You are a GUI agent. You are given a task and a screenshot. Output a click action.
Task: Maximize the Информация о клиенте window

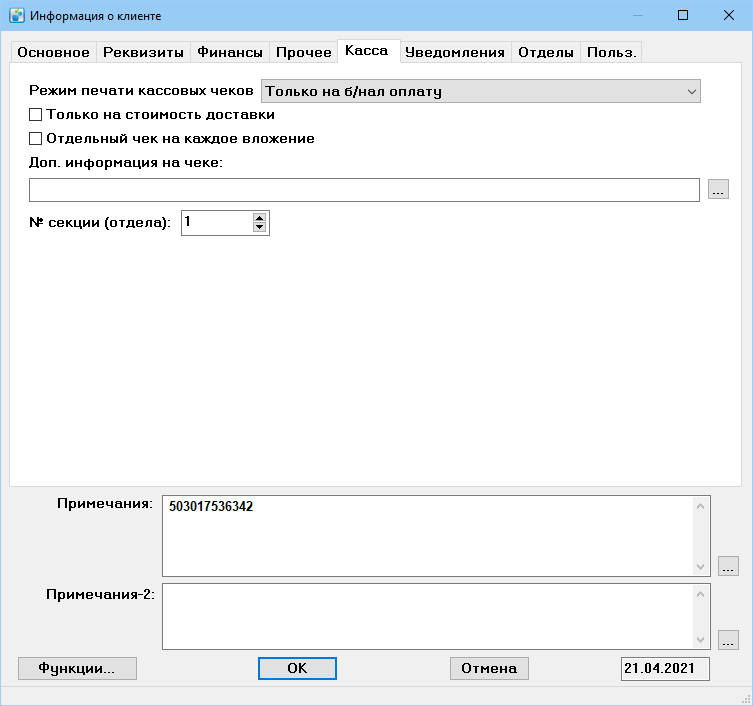(683, 15)
